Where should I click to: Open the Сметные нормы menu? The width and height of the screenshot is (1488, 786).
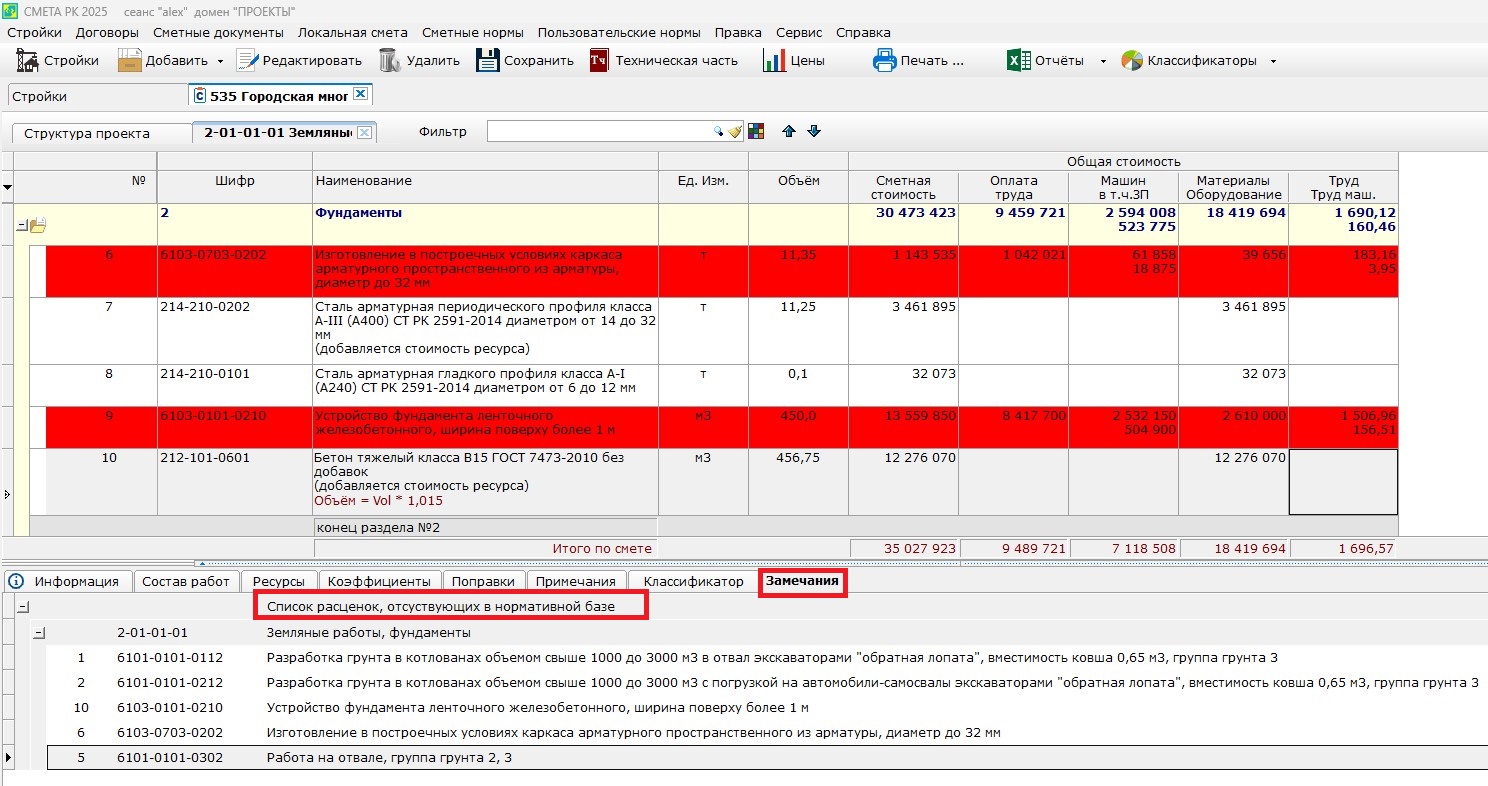click(475, 32)
